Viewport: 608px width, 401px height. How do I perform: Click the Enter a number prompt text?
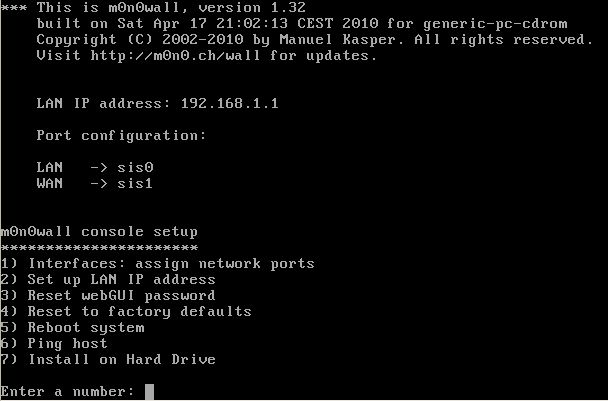67,392
